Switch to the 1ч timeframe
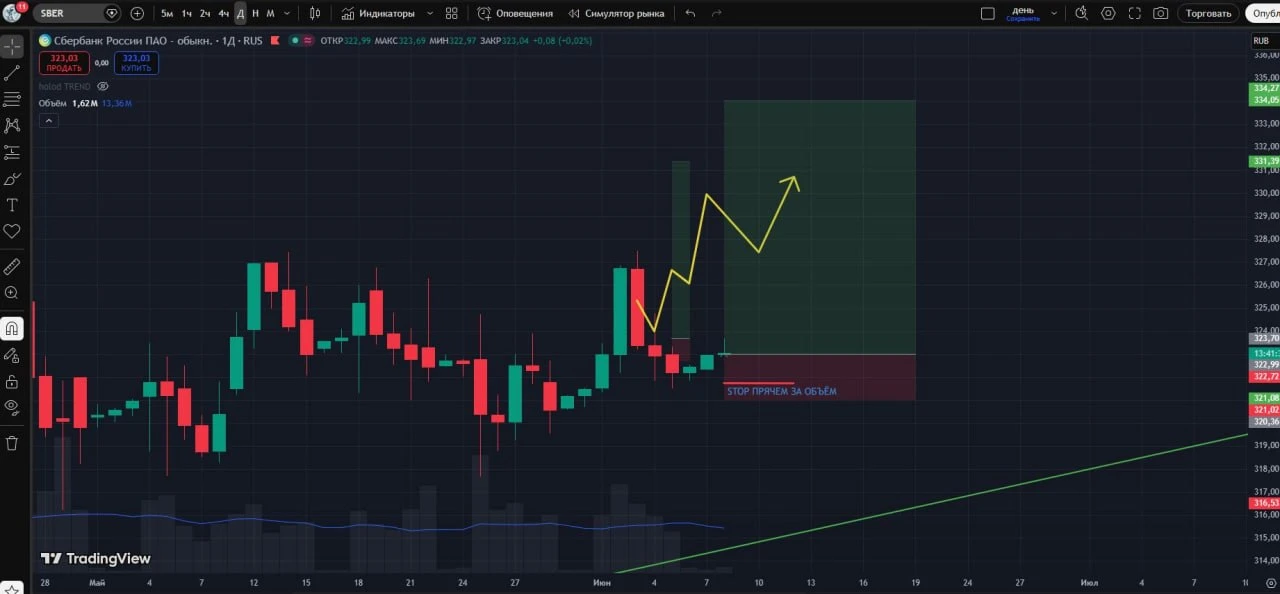Screen dimensions: 1280x594 pyautogui.click(x=186, y=13)
